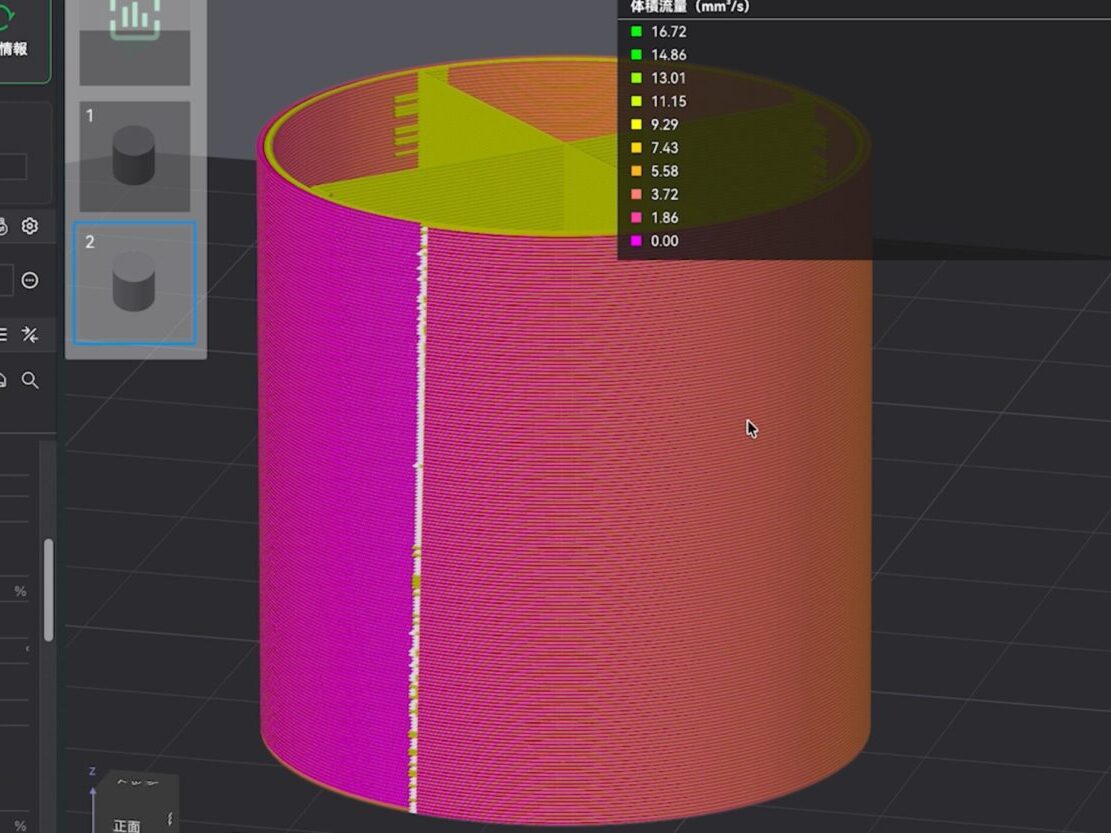
Task: Select plate 2 thumbnail
Action: tap(134, 284)
